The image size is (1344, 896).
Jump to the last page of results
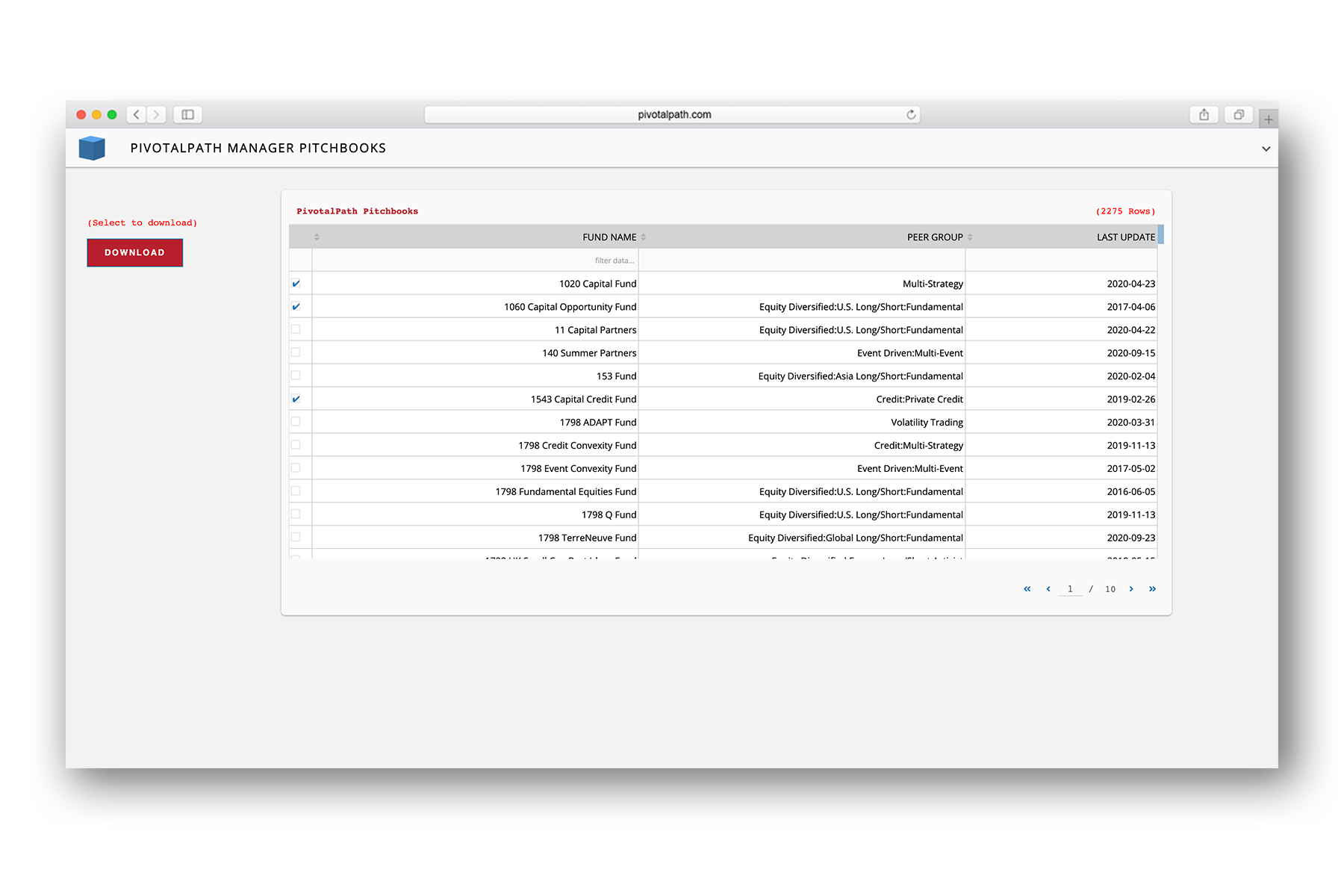pyautogui.click(x=1152, y=589)
